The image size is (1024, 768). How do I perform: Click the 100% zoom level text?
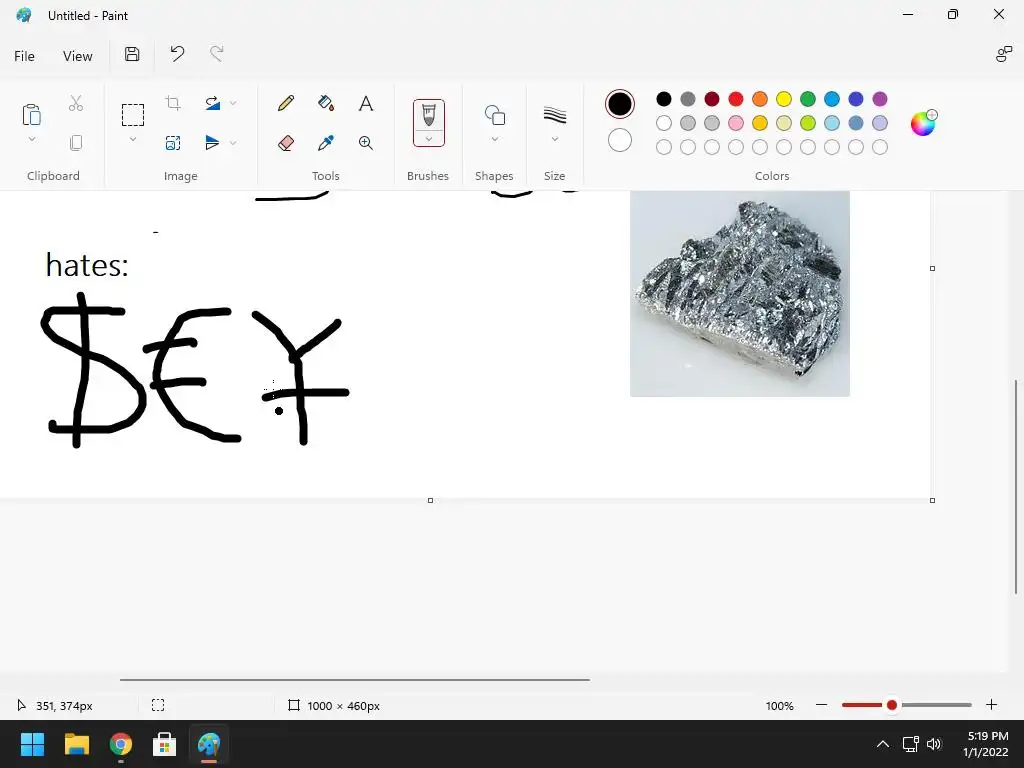pos(779,705)
